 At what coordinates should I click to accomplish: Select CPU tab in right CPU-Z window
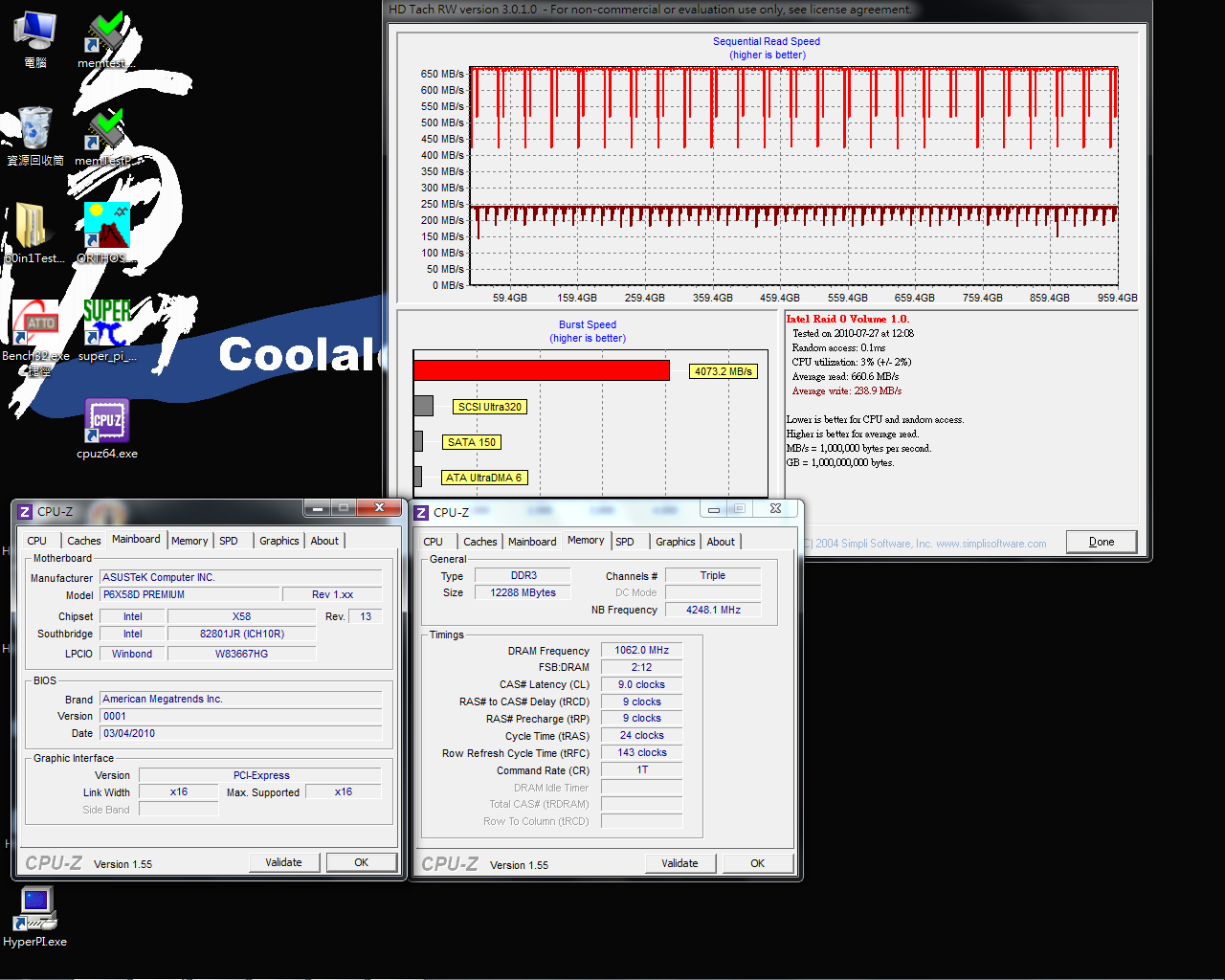click(x=434, y=542)
